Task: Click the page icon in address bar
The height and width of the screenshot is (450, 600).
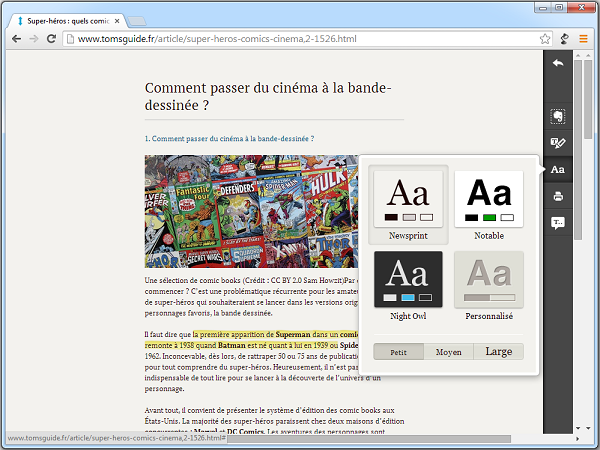Action: pyautogui.click(x=70, y=39)
